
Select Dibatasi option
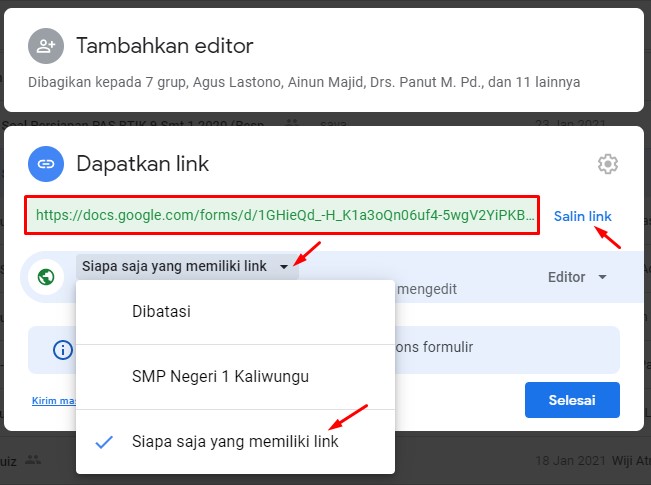click(235, 312)
